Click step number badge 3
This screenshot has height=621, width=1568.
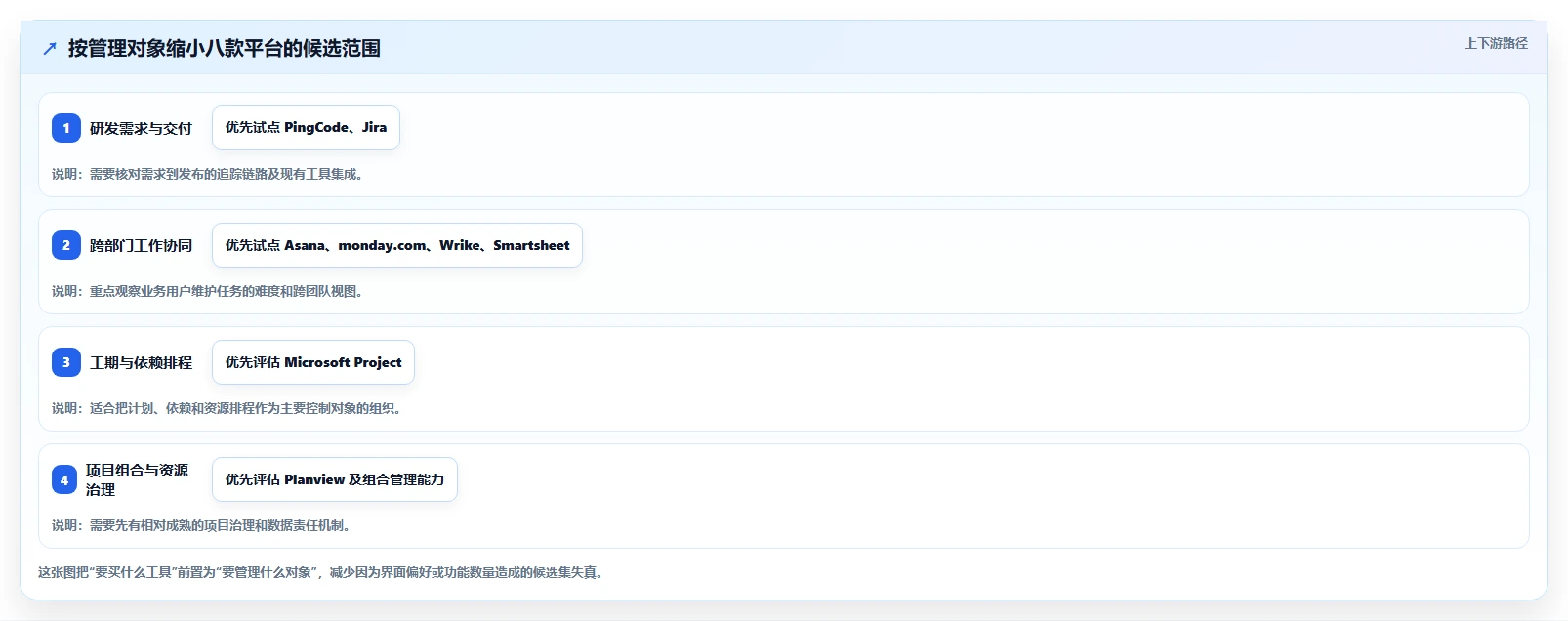click(x=66, y=362)
